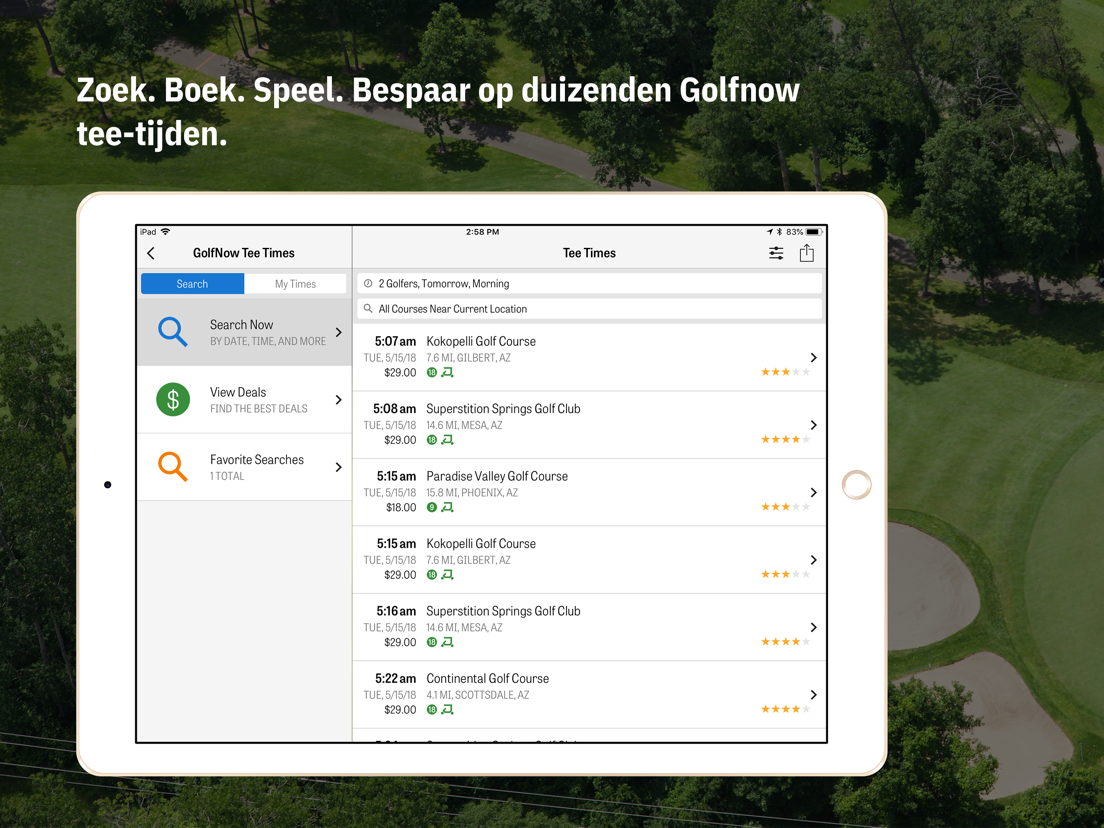Switch to the Search tab

(192, 284)
